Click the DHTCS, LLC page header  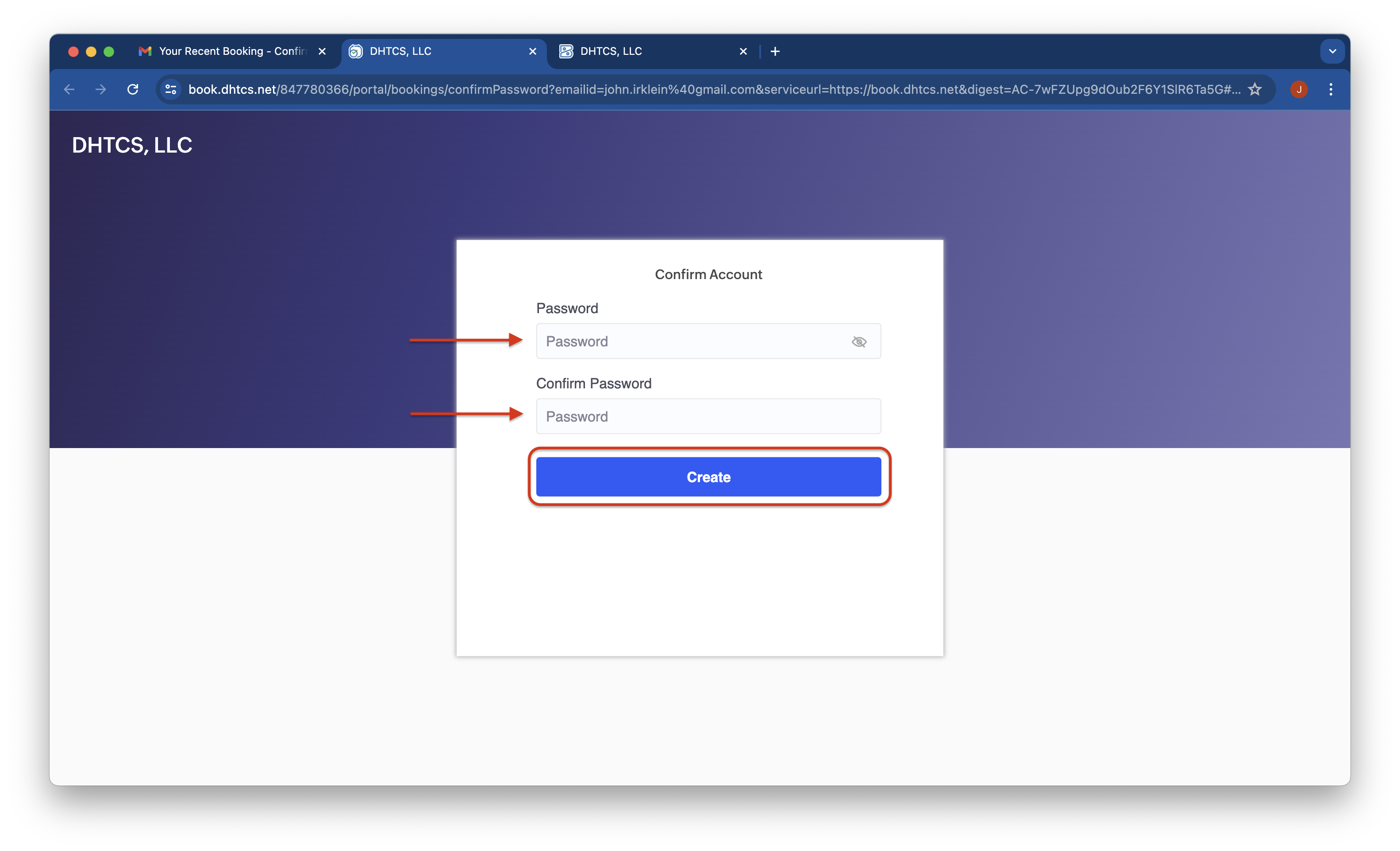coord(132,145)
